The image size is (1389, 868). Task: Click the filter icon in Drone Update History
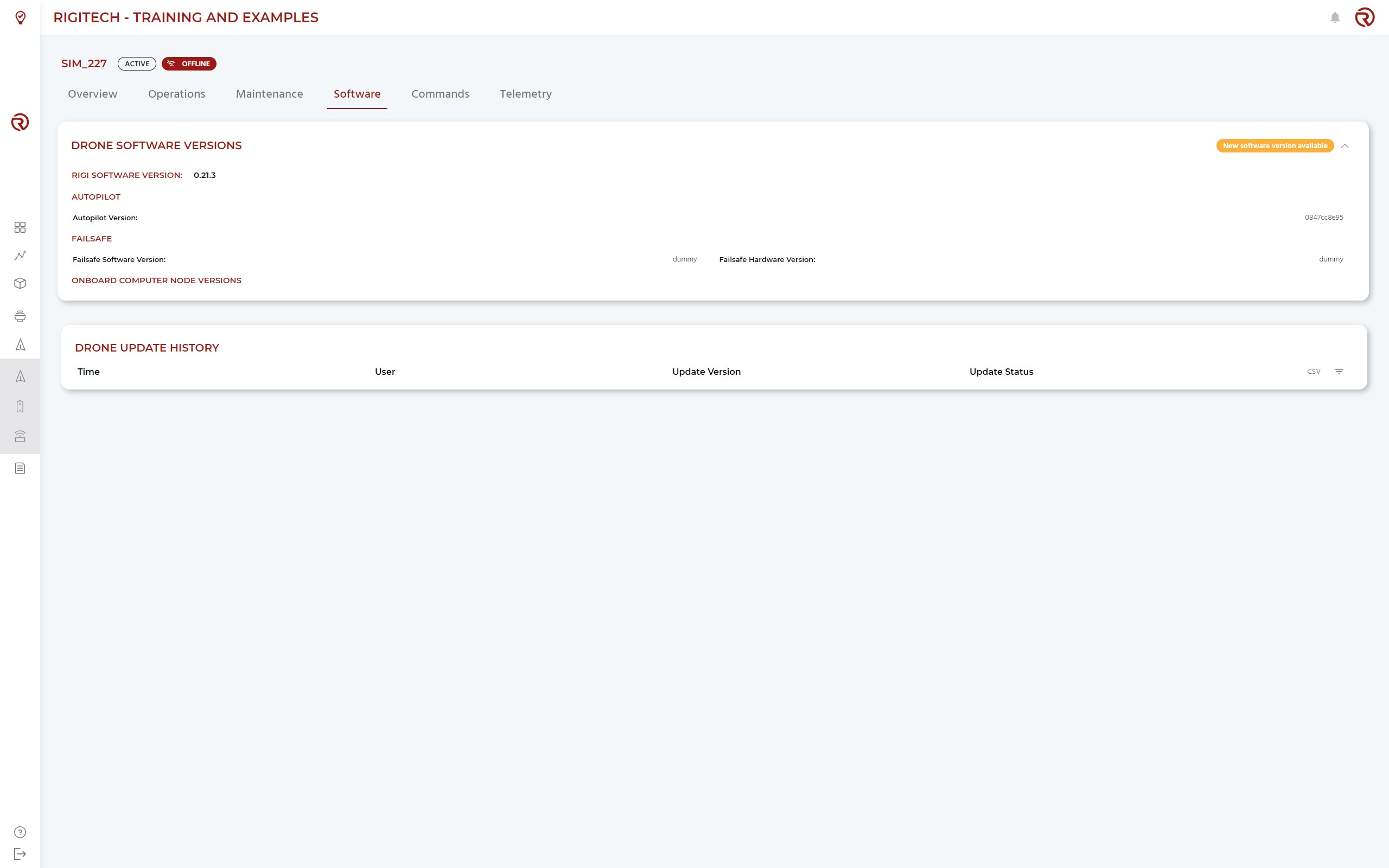click(x=1339, y=372)
